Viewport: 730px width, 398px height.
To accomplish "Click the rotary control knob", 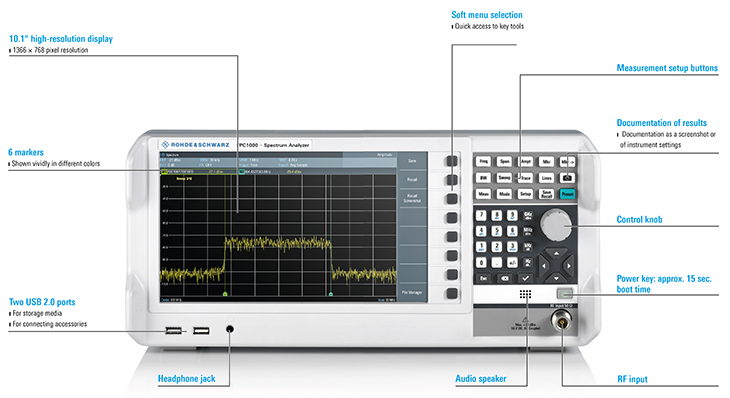I will click(556, 225).
